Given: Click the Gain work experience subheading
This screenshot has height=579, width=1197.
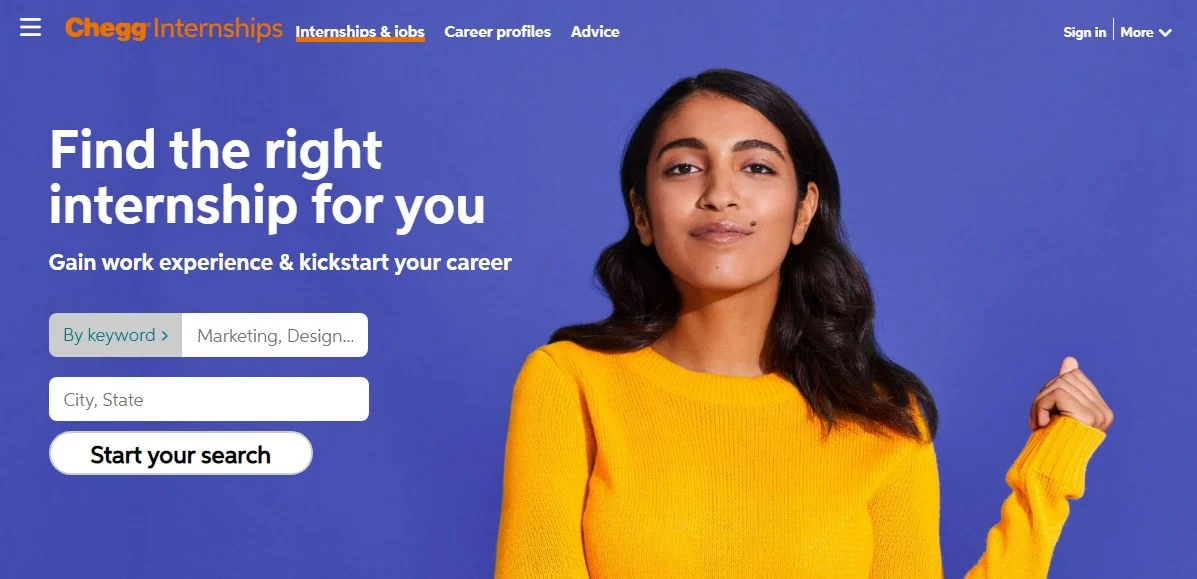Looking at the screenshot, I should [x=280, y=263].
